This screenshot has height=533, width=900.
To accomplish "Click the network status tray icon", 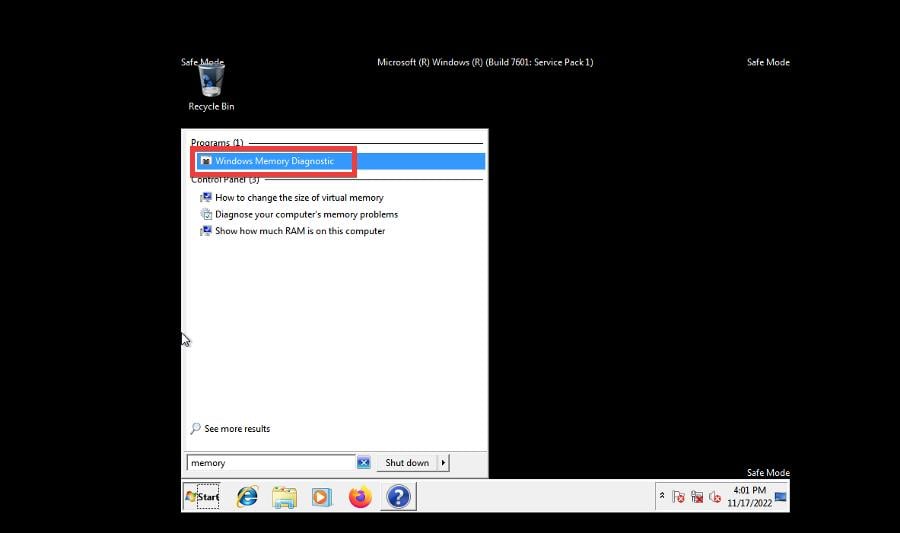I will (x=697, y=497).
